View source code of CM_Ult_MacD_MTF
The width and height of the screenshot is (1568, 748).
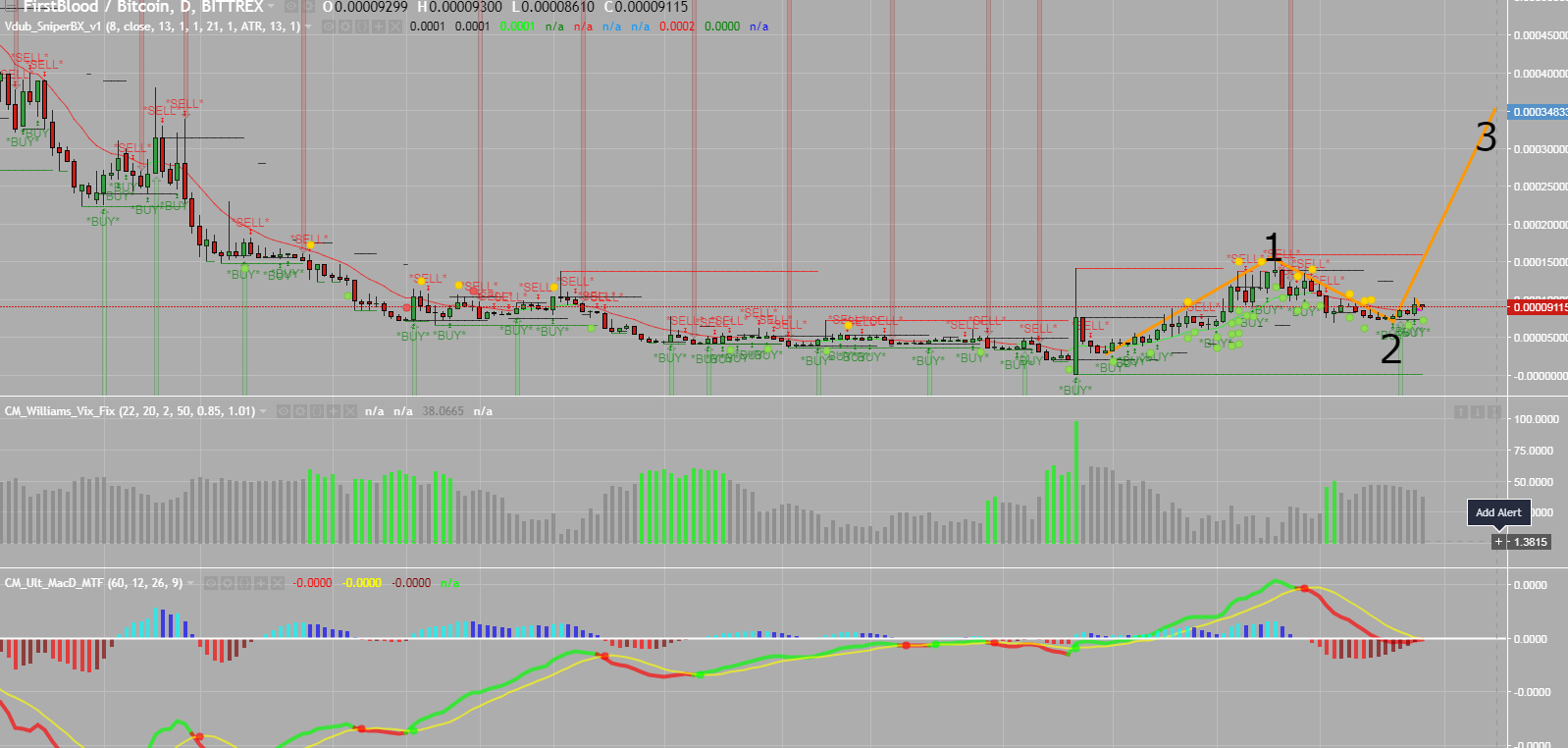[243, 583]
